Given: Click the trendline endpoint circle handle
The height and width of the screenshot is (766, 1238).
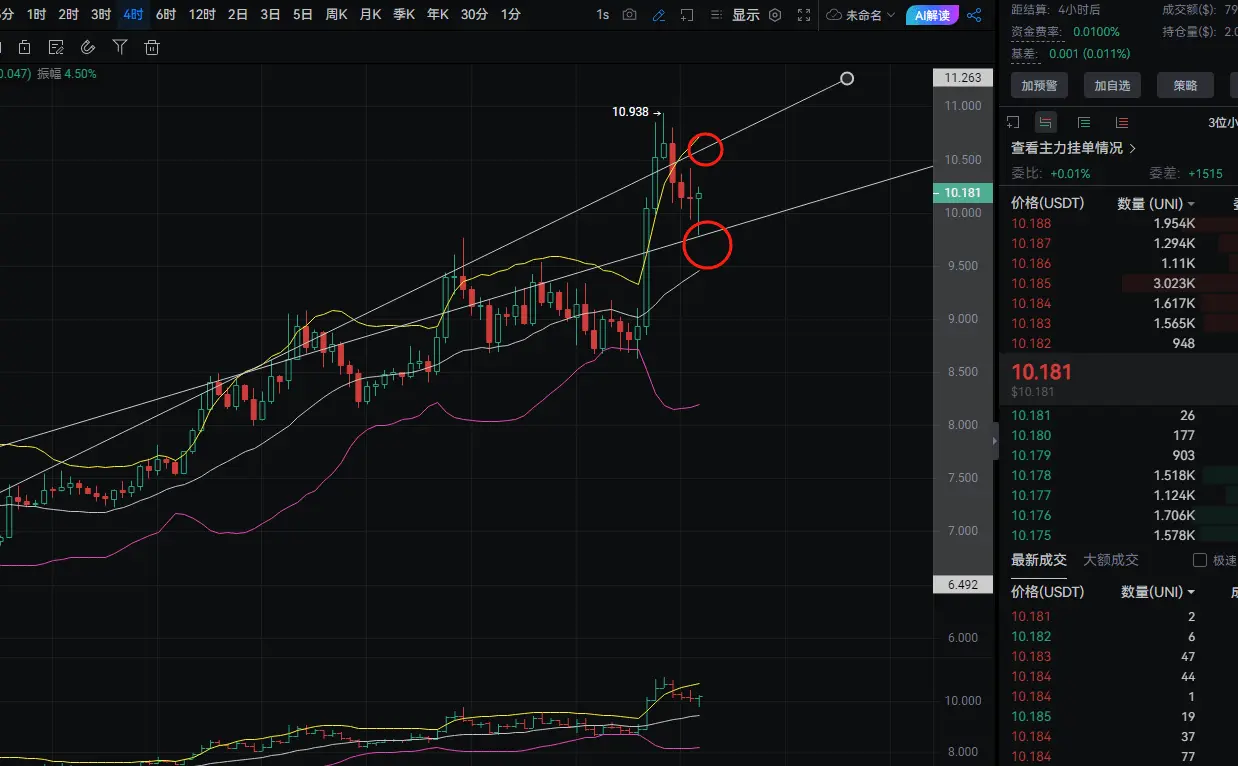Looking at the screenshot, I should (847, 78).
